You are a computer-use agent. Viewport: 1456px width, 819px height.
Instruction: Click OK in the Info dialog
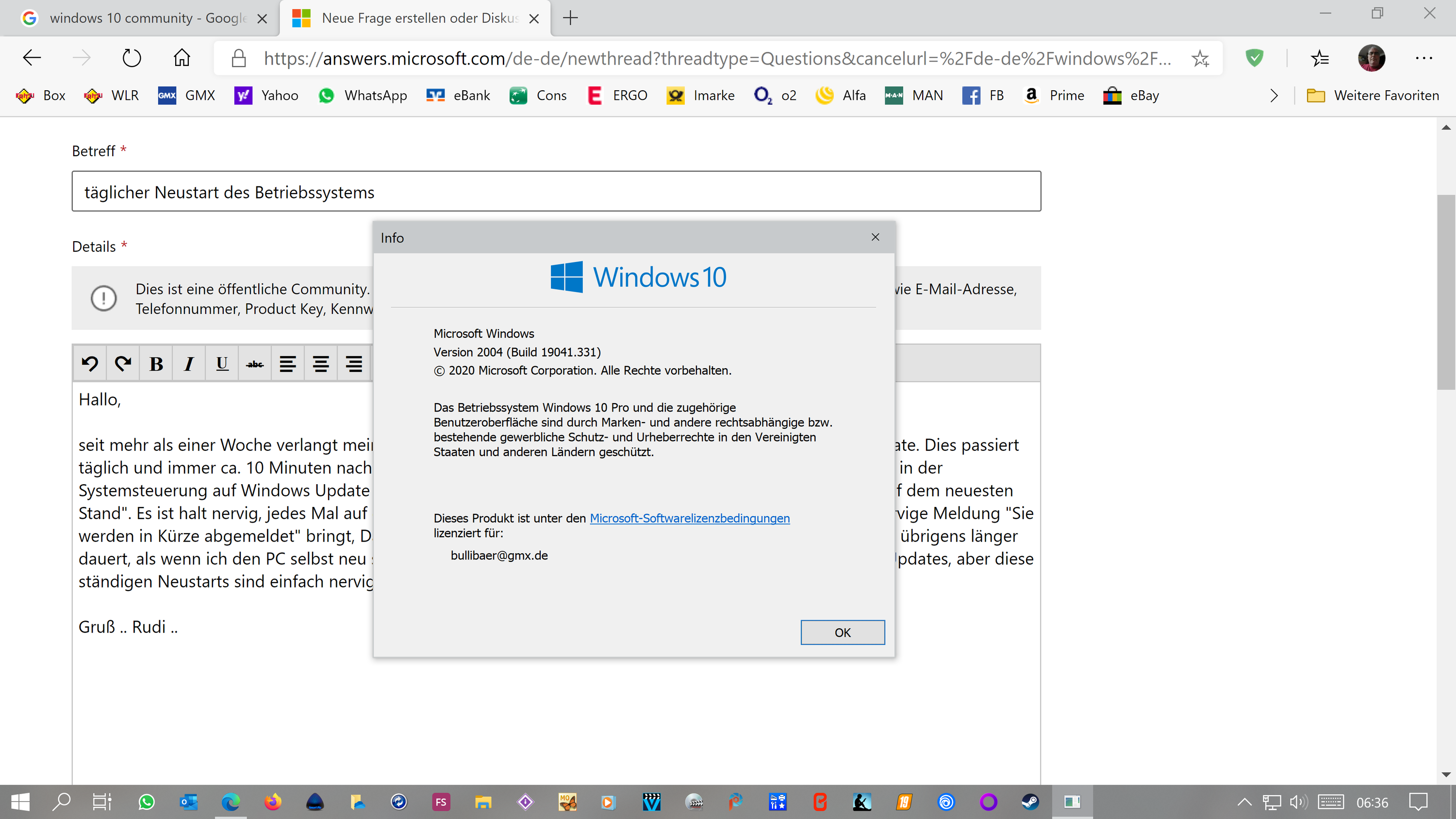[x=842, y=632]
